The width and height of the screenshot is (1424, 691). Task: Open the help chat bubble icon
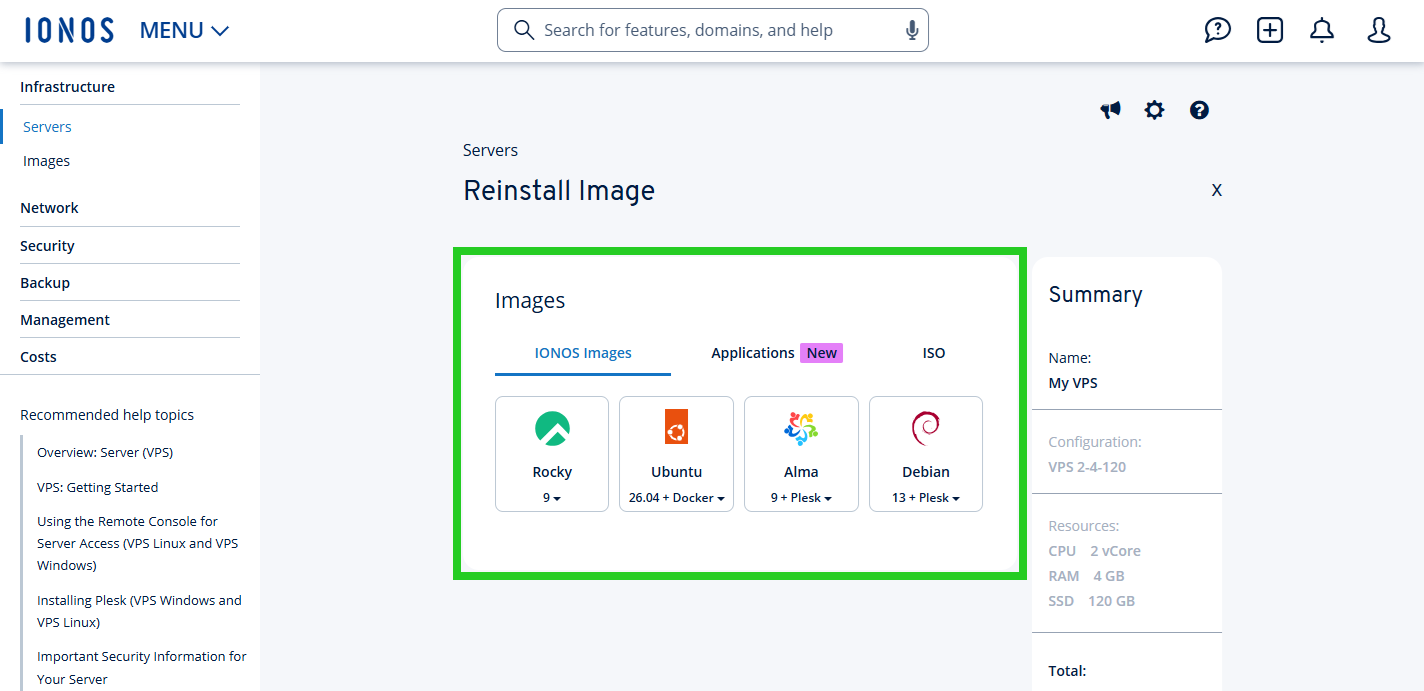pyautogui.click(x=1217, y=30)
